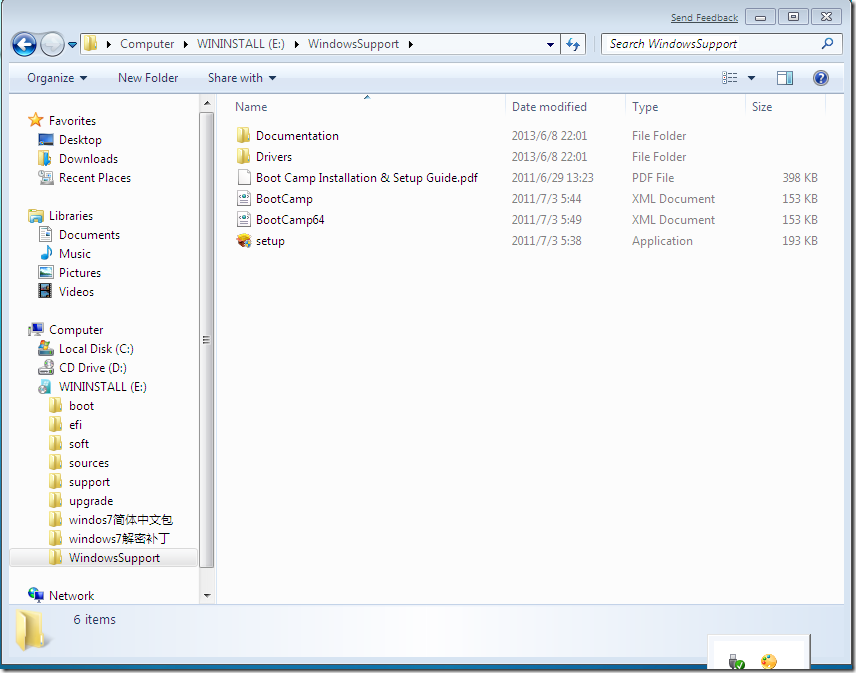The height and width of the screenshot is (673, 856).
Task: Open the Organize menu
Action: pos(57,78)
